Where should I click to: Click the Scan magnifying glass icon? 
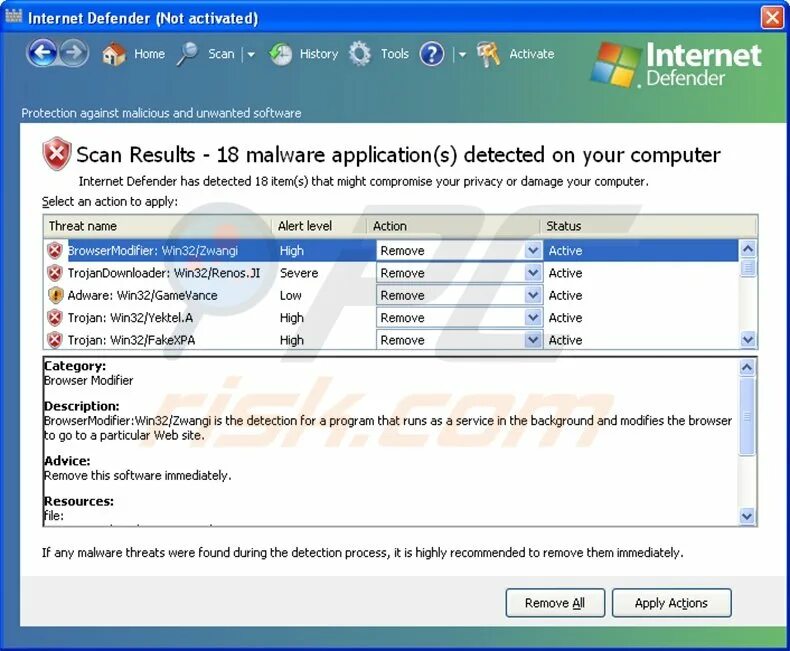[187, 54]
